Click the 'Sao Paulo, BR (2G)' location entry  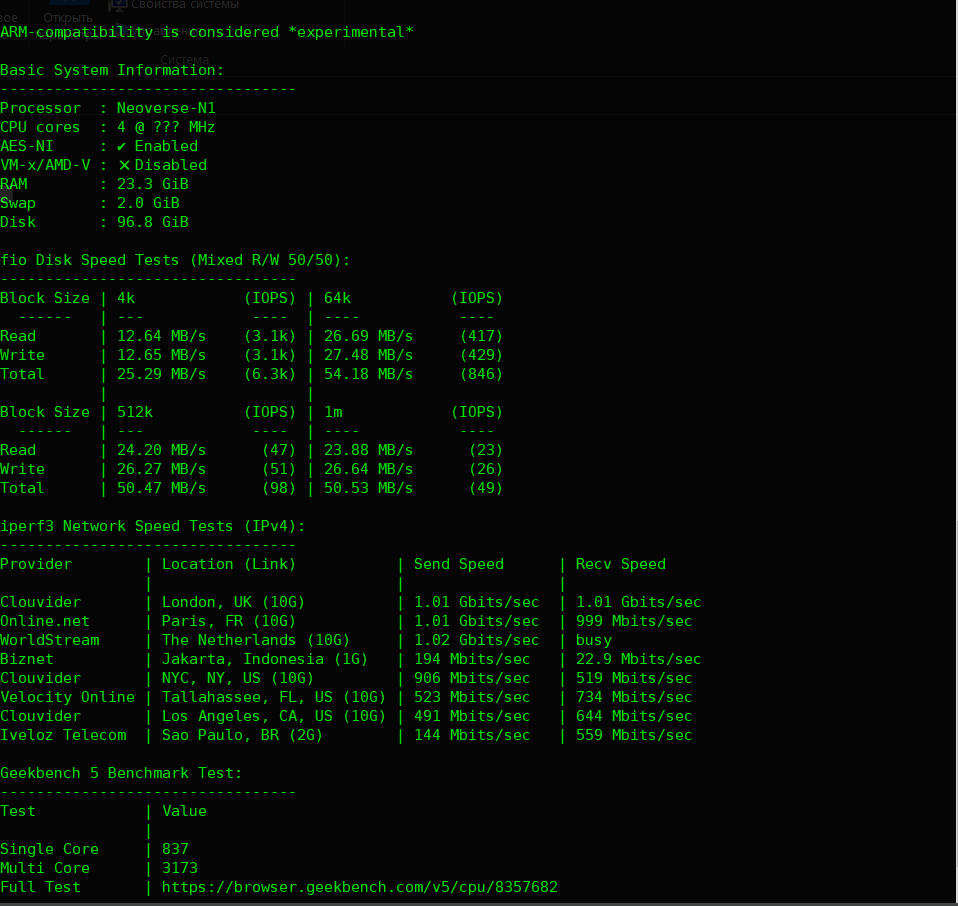point(238,735)
